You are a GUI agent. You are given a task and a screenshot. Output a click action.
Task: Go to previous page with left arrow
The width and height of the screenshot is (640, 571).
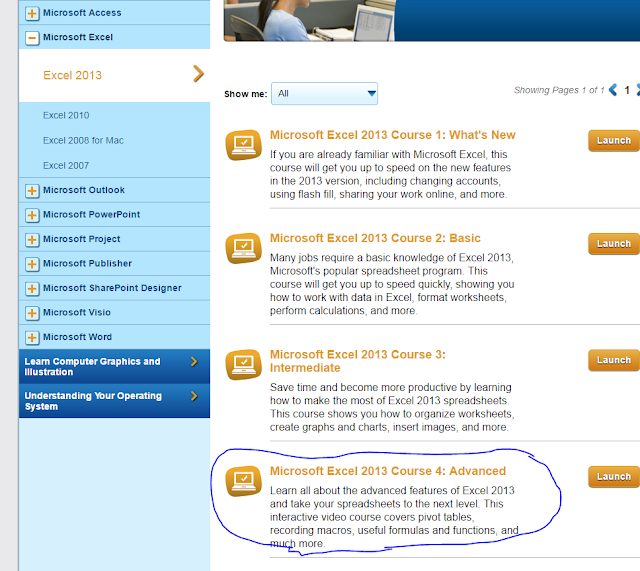(x=613, y=89)
